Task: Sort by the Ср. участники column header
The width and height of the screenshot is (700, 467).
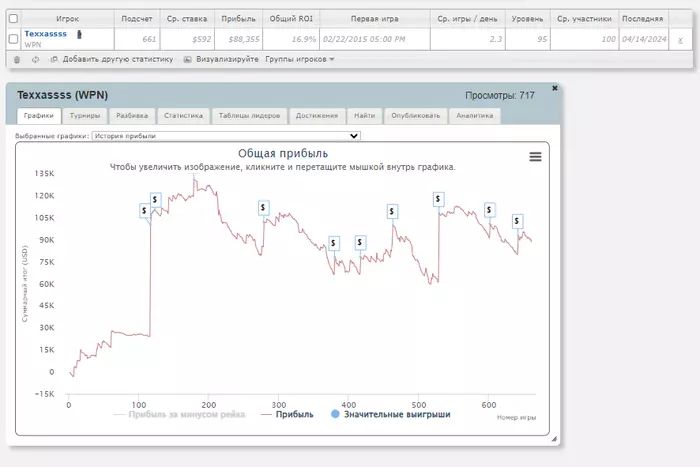Action: (584, 19)
